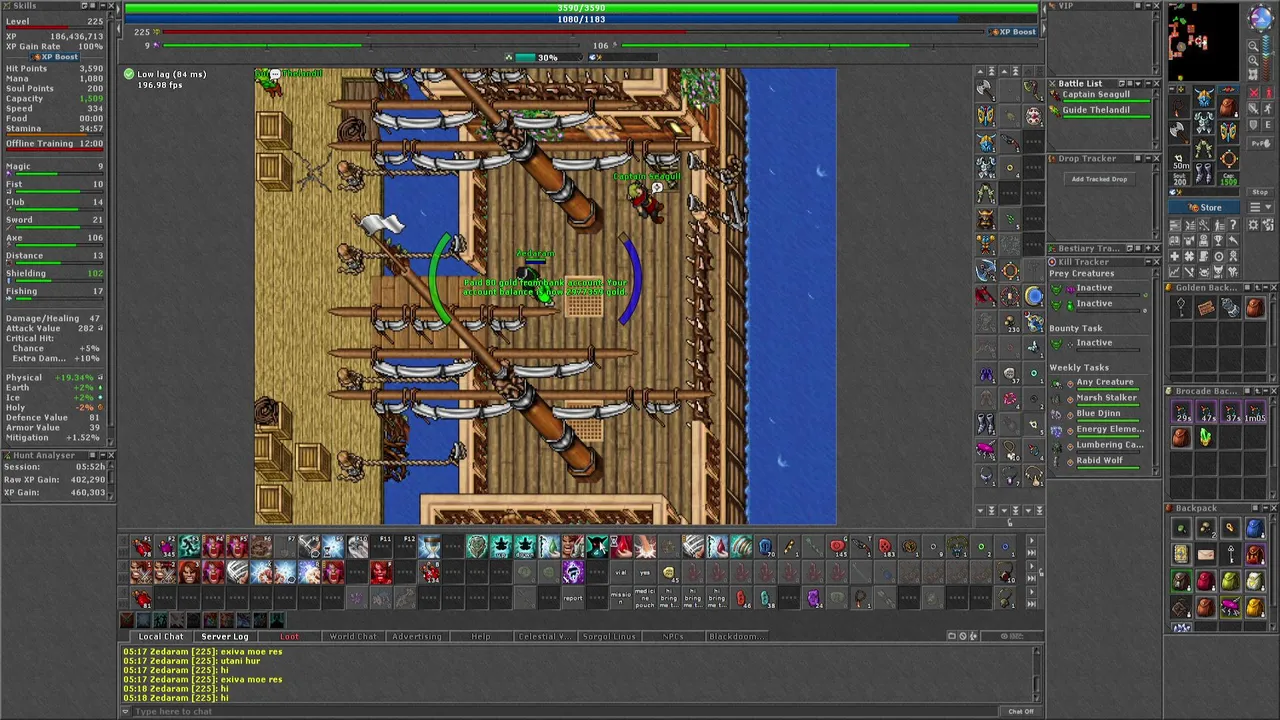Click the Add Tracked Drop button
Viewport: 1280px width, 720px height.
(1100, 179)
